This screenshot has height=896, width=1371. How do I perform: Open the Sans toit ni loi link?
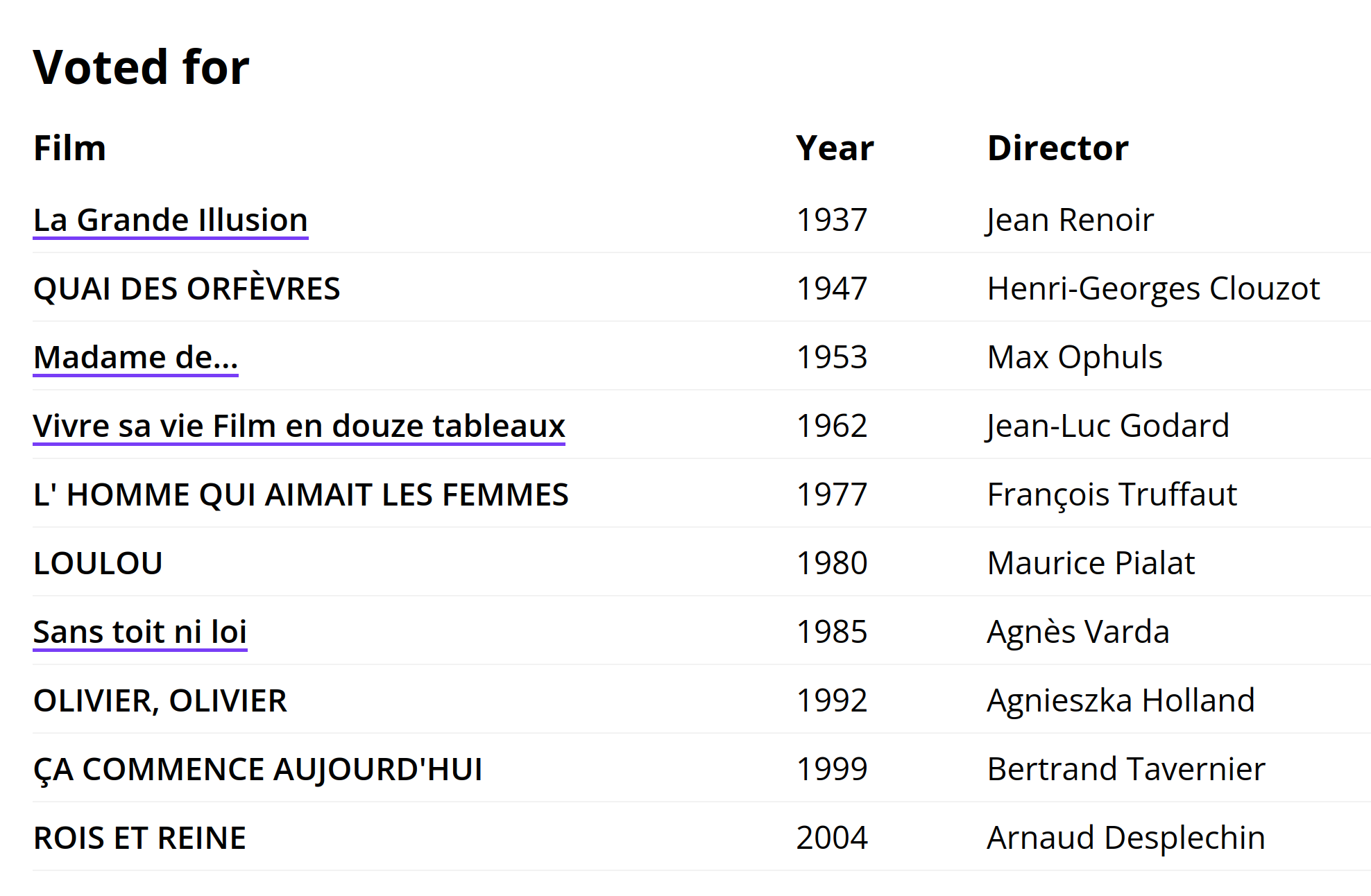(140, 632)
